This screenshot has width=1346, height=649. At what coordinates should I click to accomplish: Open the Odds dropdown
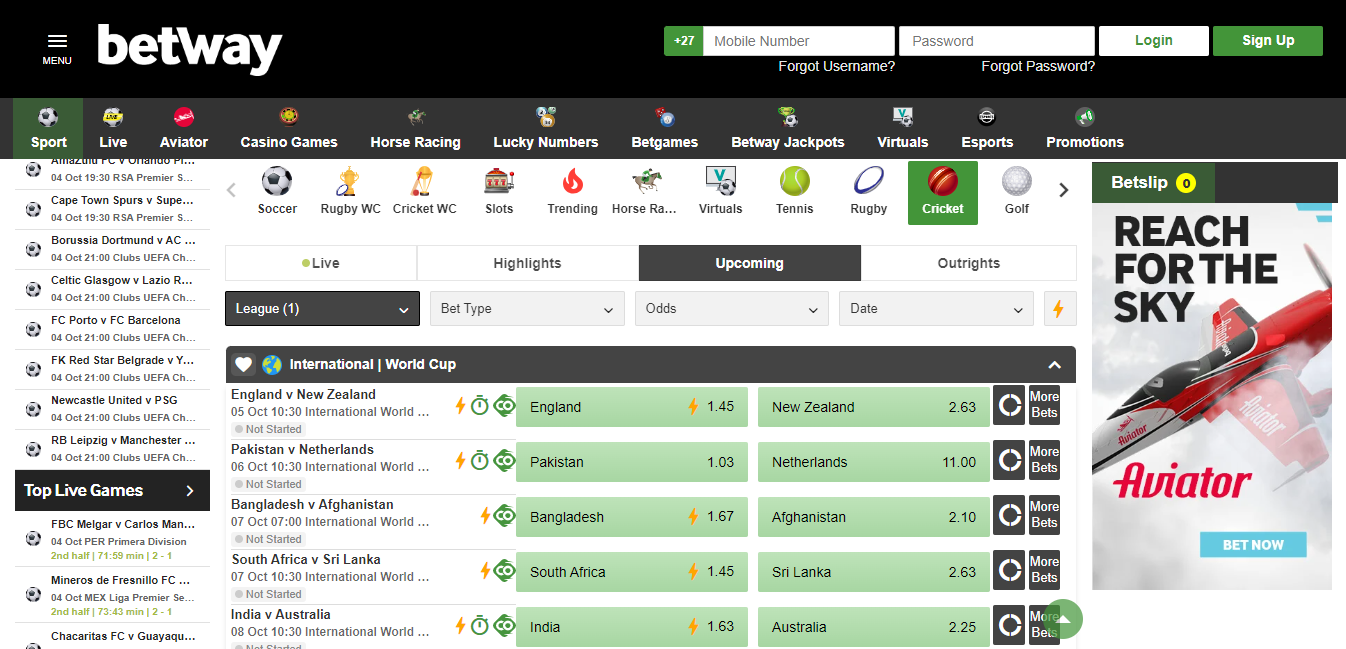(x=732, y=309)
